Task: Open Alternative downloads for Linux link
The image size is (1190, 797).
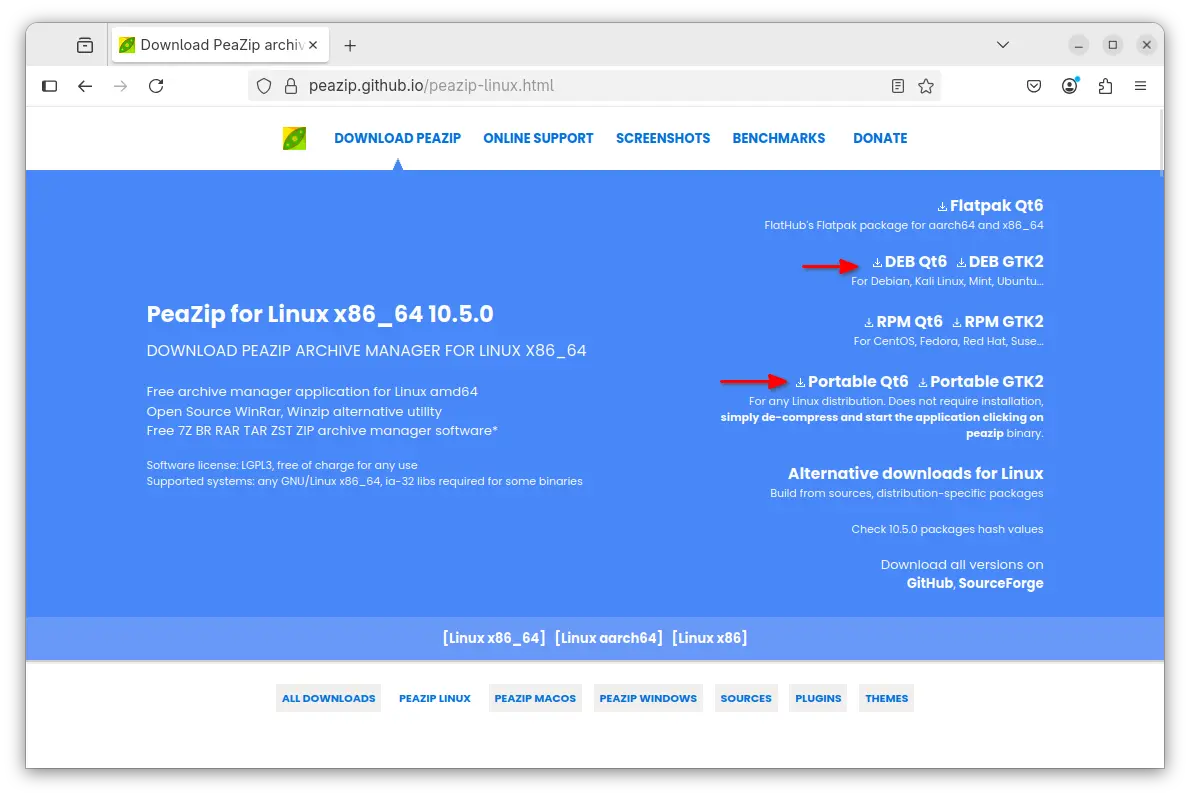Action: click(x=915, y=474)
